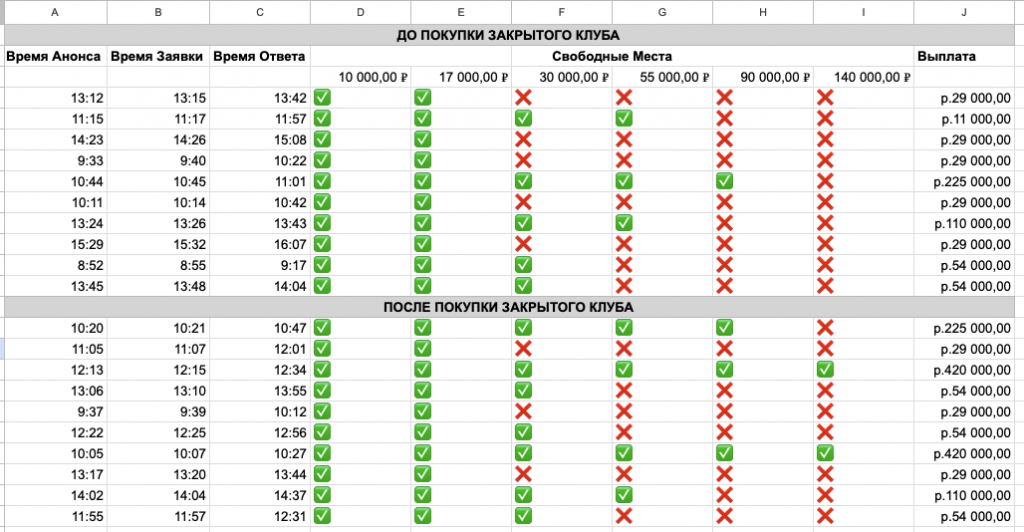Select the 30 000,00 ₽ green check in the 12:22 row
The height and width of the screenshot is (532, 1024).
[523, 432]
